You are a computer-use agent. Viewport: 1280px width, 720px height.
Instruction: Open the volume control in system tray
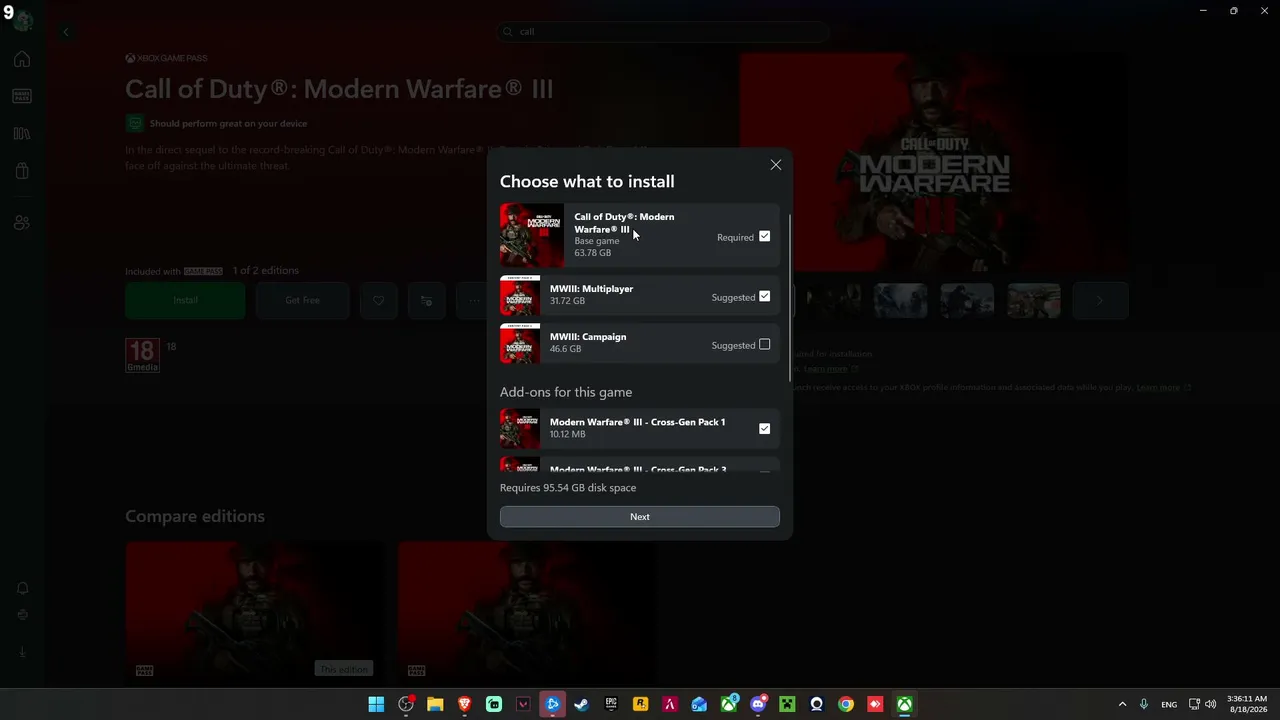(1211, 704)
